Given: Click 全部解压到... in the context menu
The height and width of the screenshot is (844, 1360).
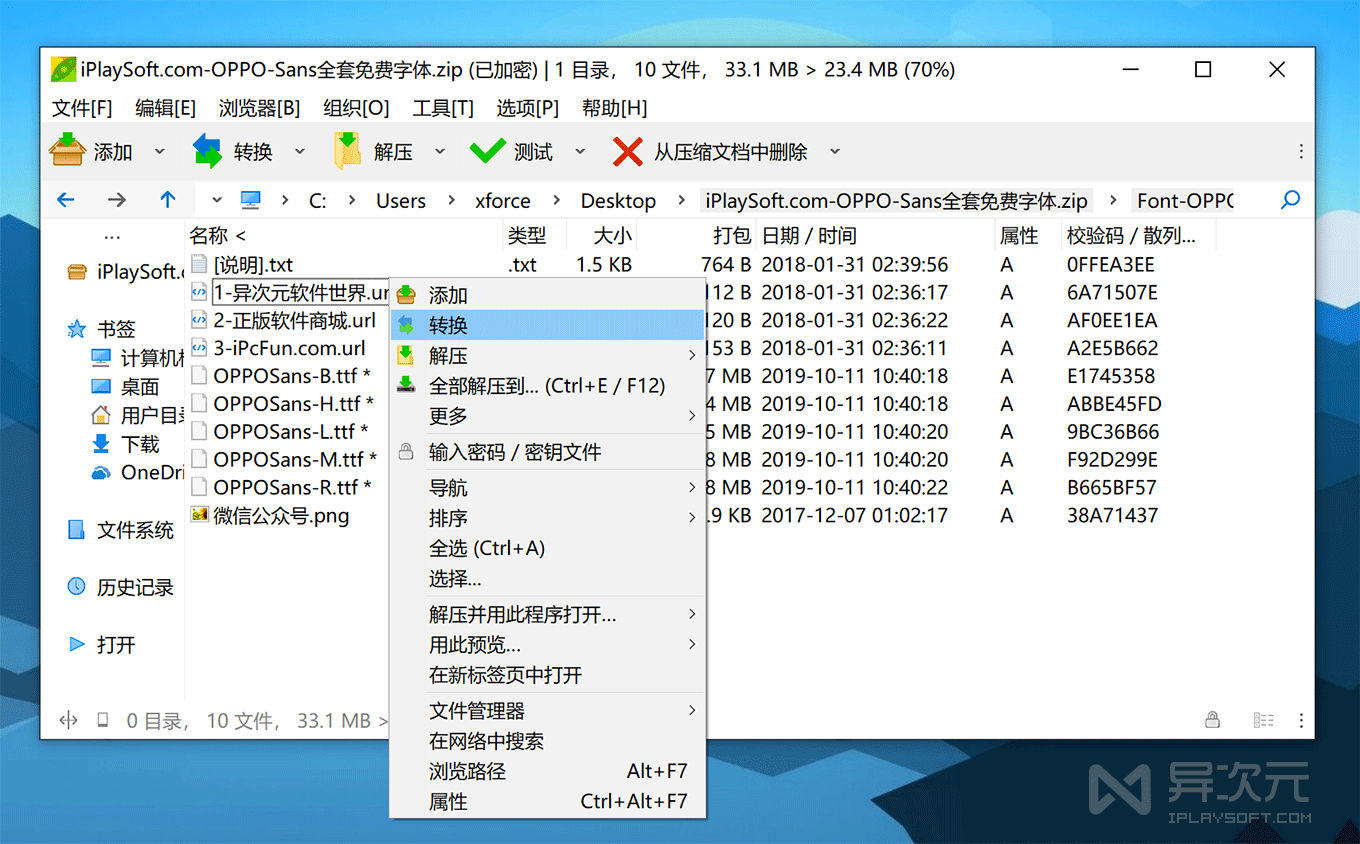Looking at the screenshot, I should [510, 386].
